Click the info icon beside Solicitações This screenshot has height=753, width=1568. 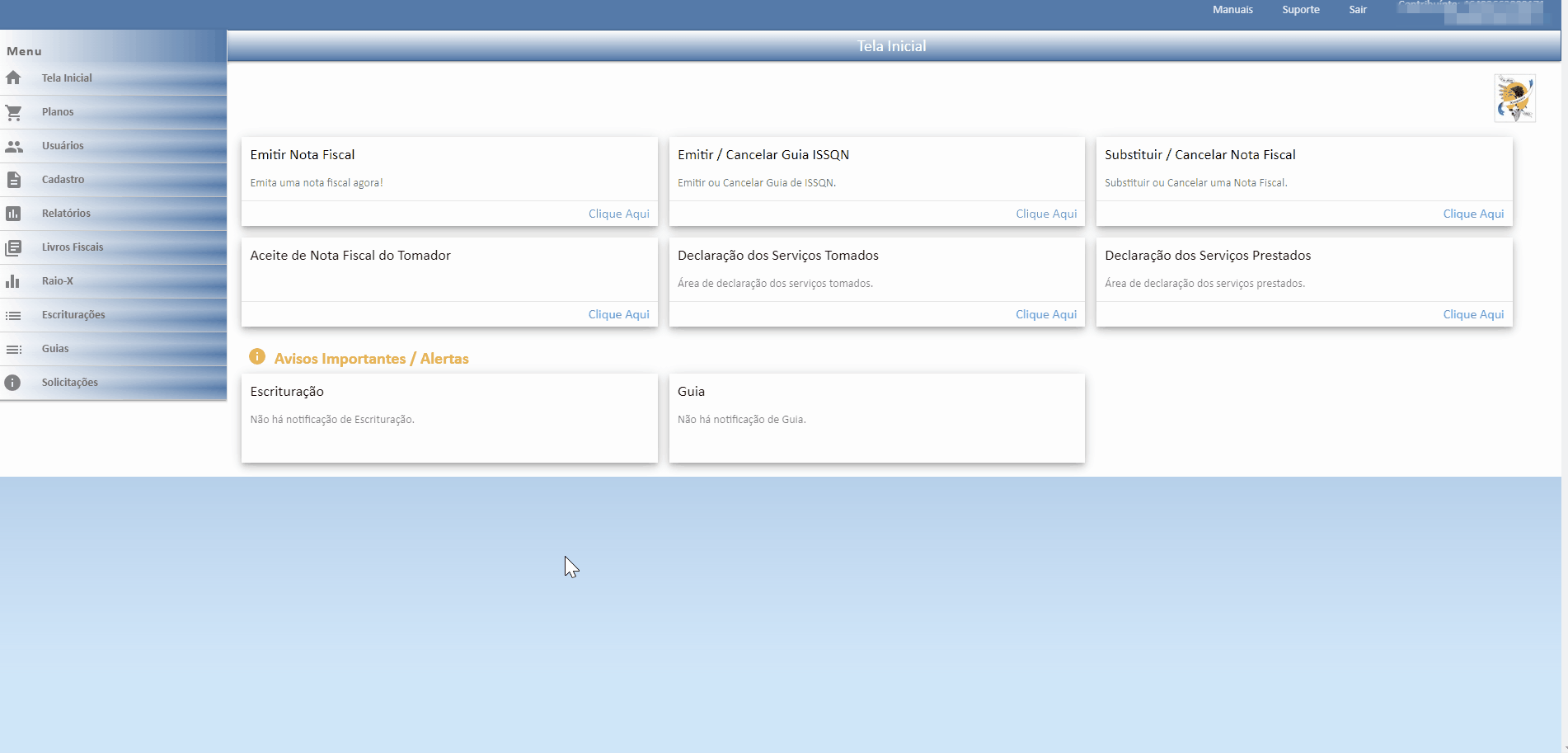click(13, 383)
